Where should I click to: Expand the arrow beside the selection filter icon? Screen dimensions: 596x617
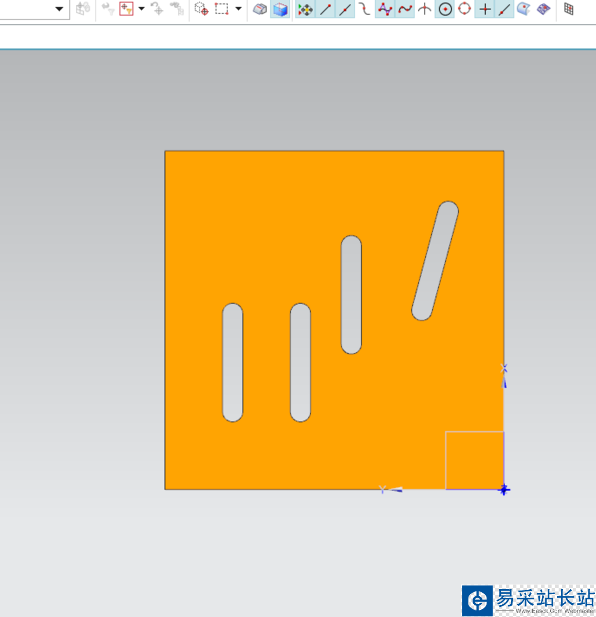pyautogui.click(x=142, y=9)
